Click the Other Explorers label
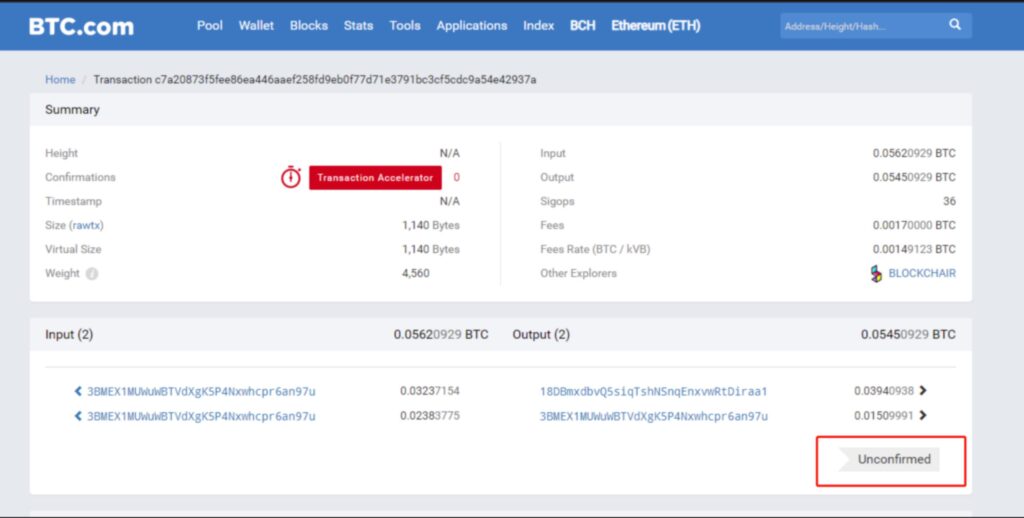The height and width of the screenshot is (518, 1024). pos(578,273)
